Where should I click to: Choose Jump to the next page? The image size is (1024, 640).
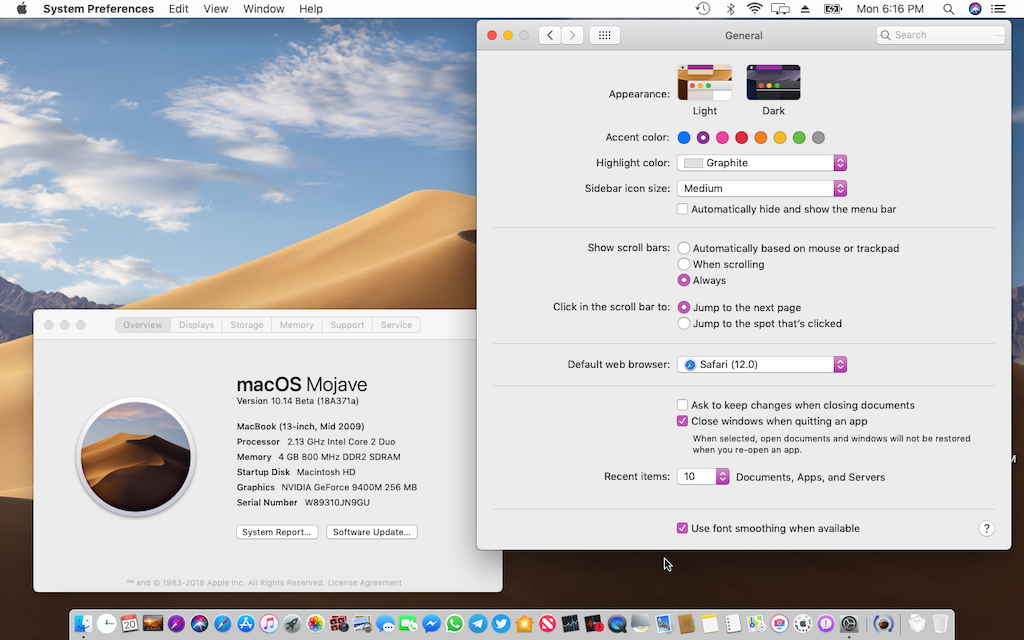pos(684,307)
